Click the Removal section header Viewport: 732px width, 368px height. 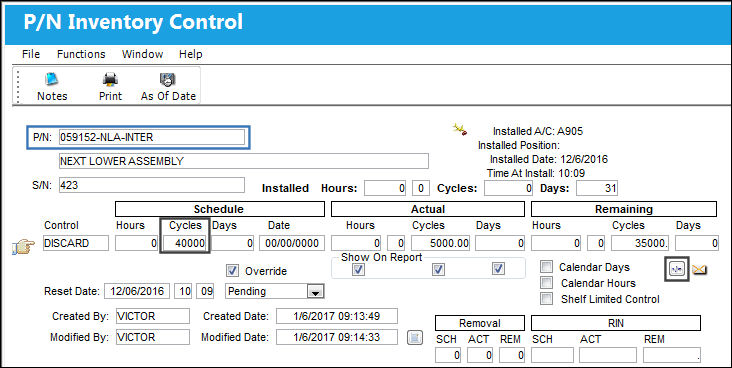click(479, 323)
